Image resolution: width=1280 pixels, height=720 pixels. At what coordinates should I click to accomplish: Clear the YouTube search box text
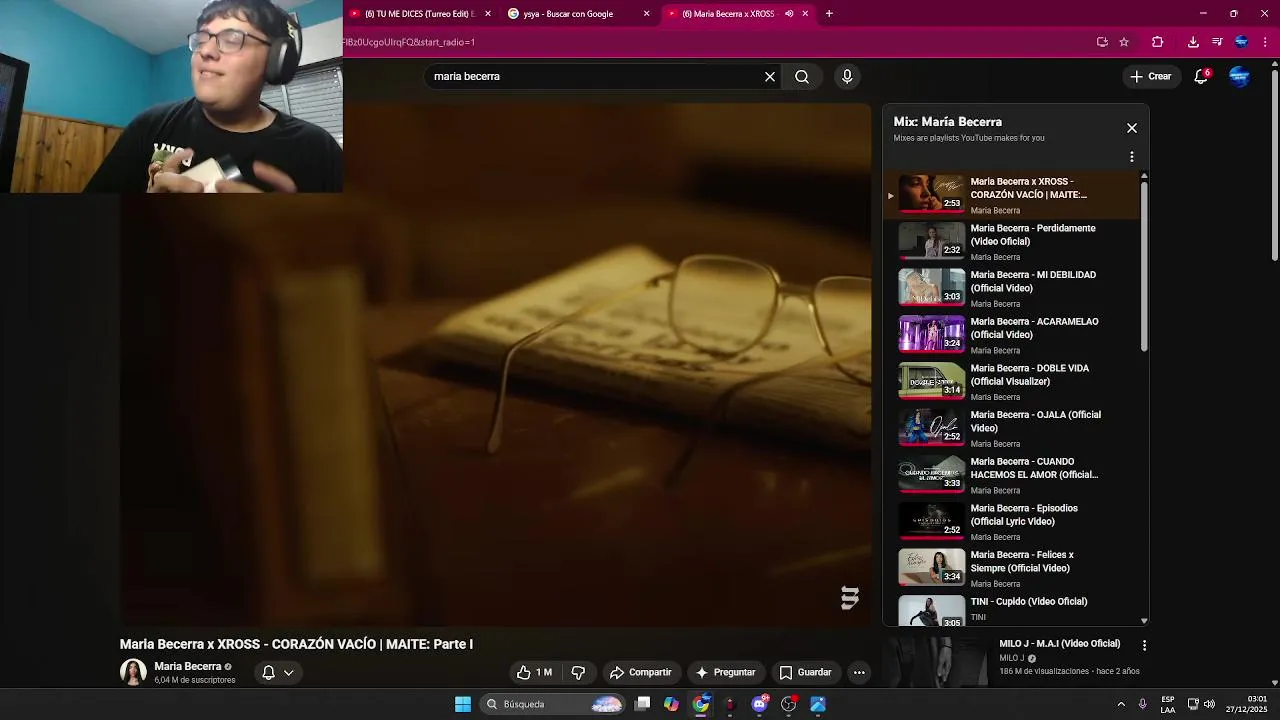click(770, 76)
